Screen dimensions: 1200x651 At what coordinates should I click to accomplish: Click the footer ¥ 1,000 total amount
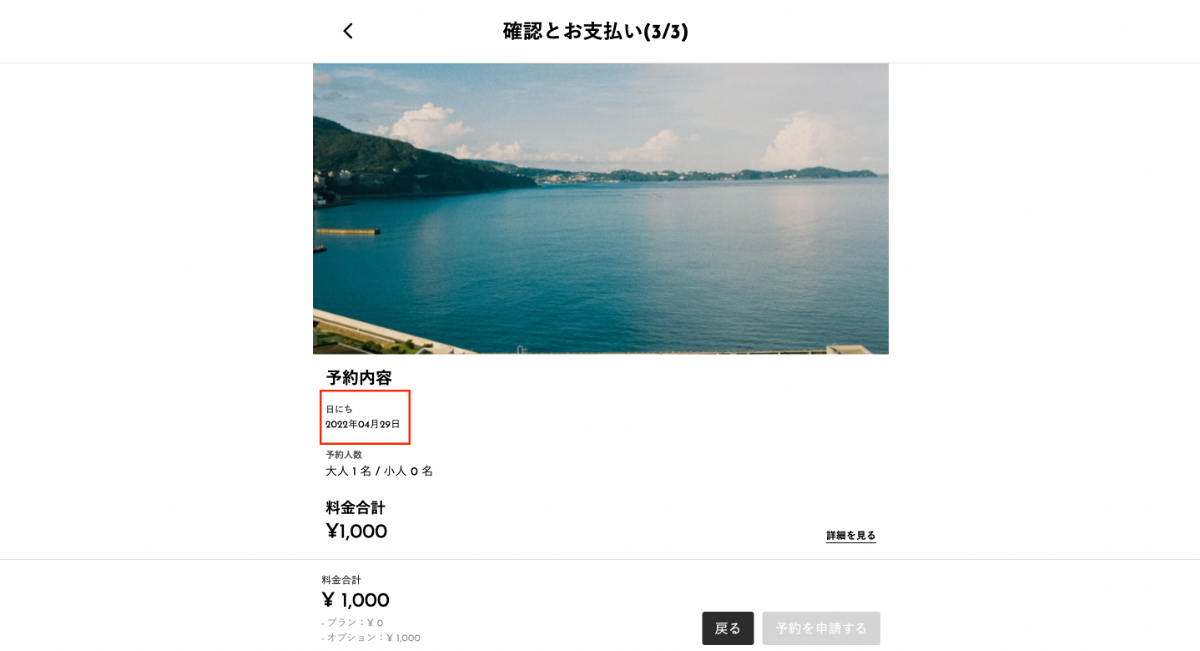coord(355,600)
